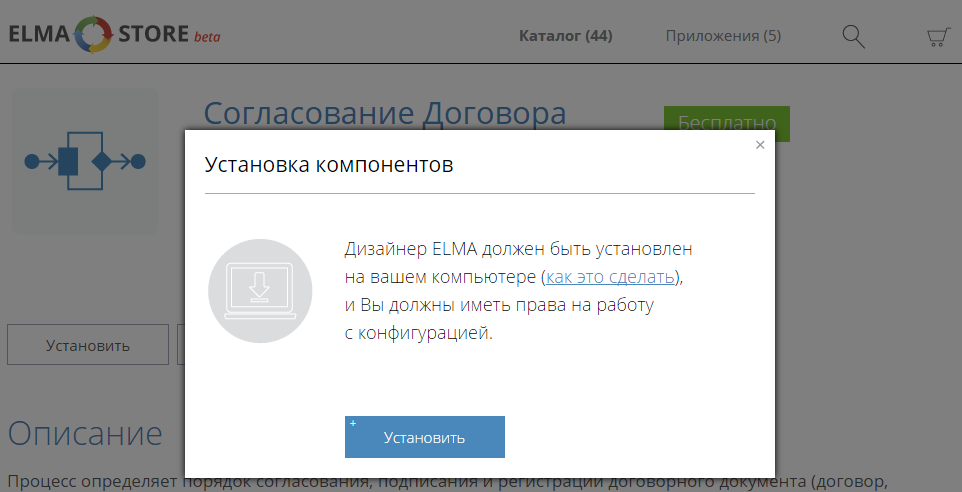Open the search magnifier icon
The height and width of the screenshot is (492, 962).
(x=853, y=37)
